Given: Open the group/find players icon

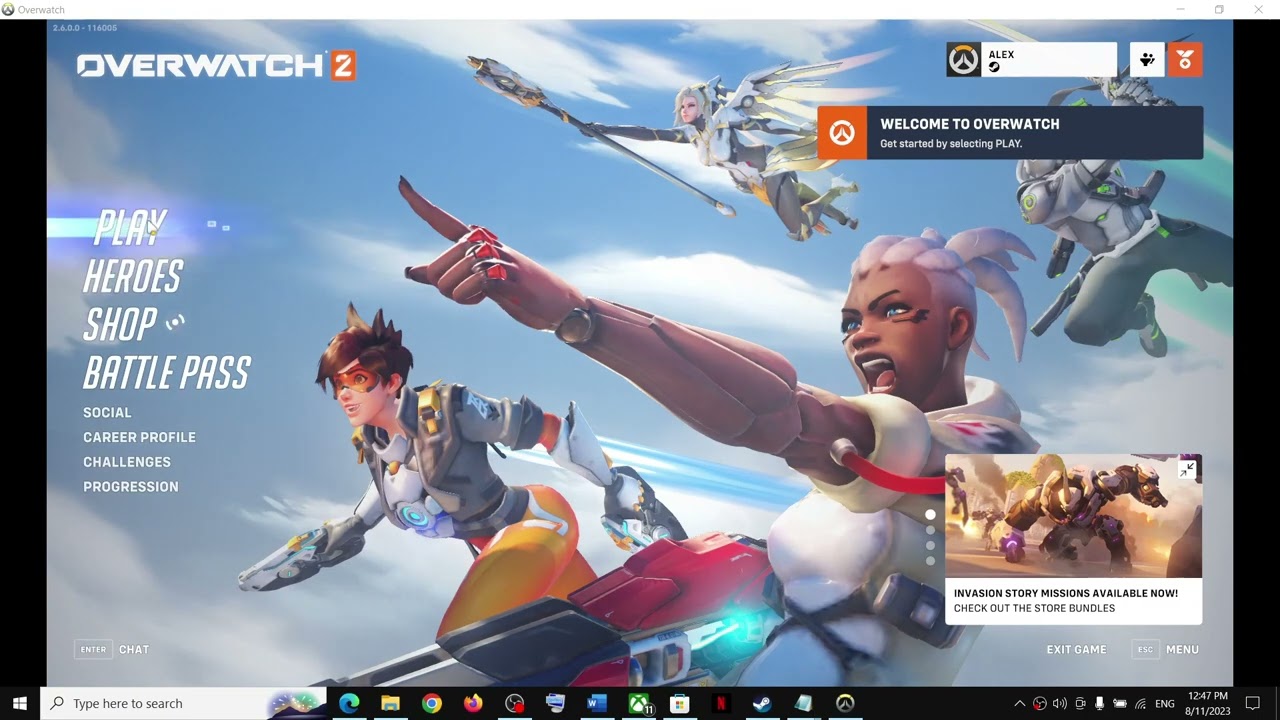Looking at the screenshot, I should (1147, 60).
